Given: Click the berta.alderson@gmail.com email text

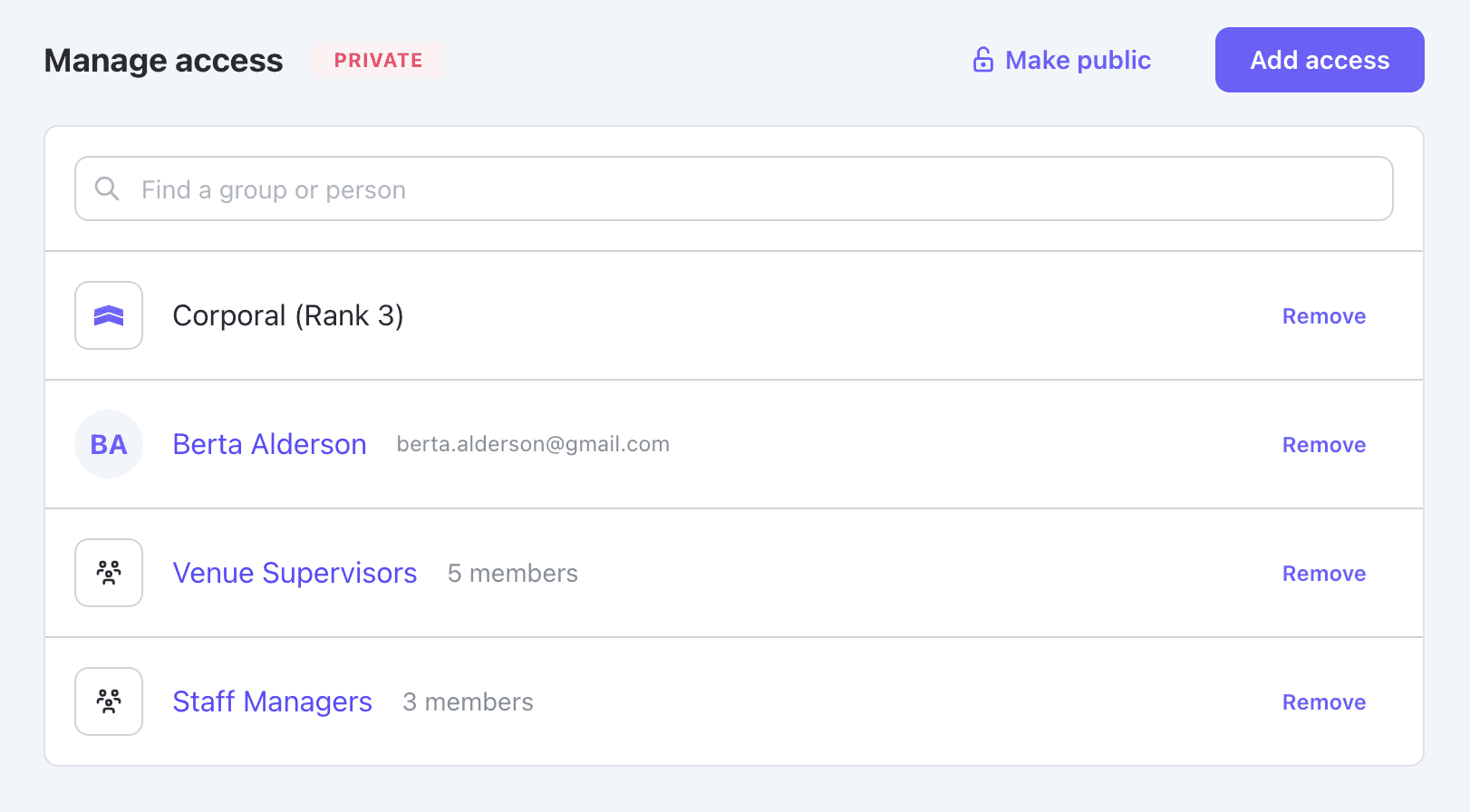Looking at the screenshot, I should [x=533, y=444].
